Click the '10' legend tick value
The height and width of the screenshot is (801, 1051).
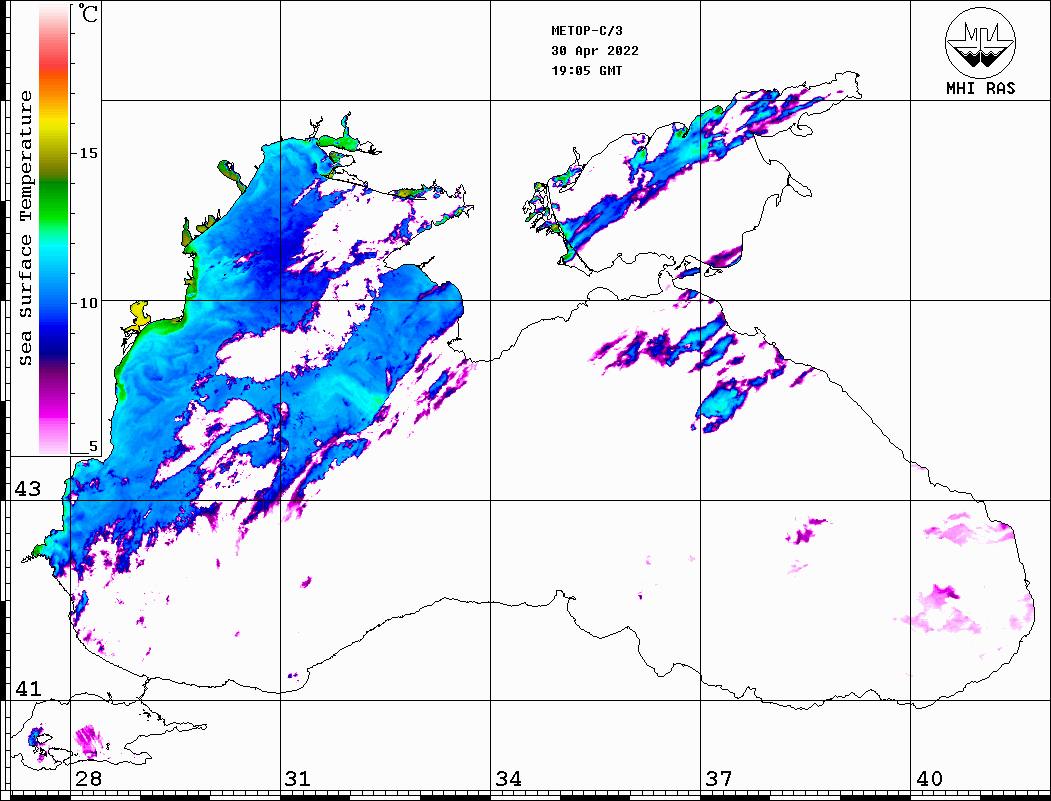(88, 304)
